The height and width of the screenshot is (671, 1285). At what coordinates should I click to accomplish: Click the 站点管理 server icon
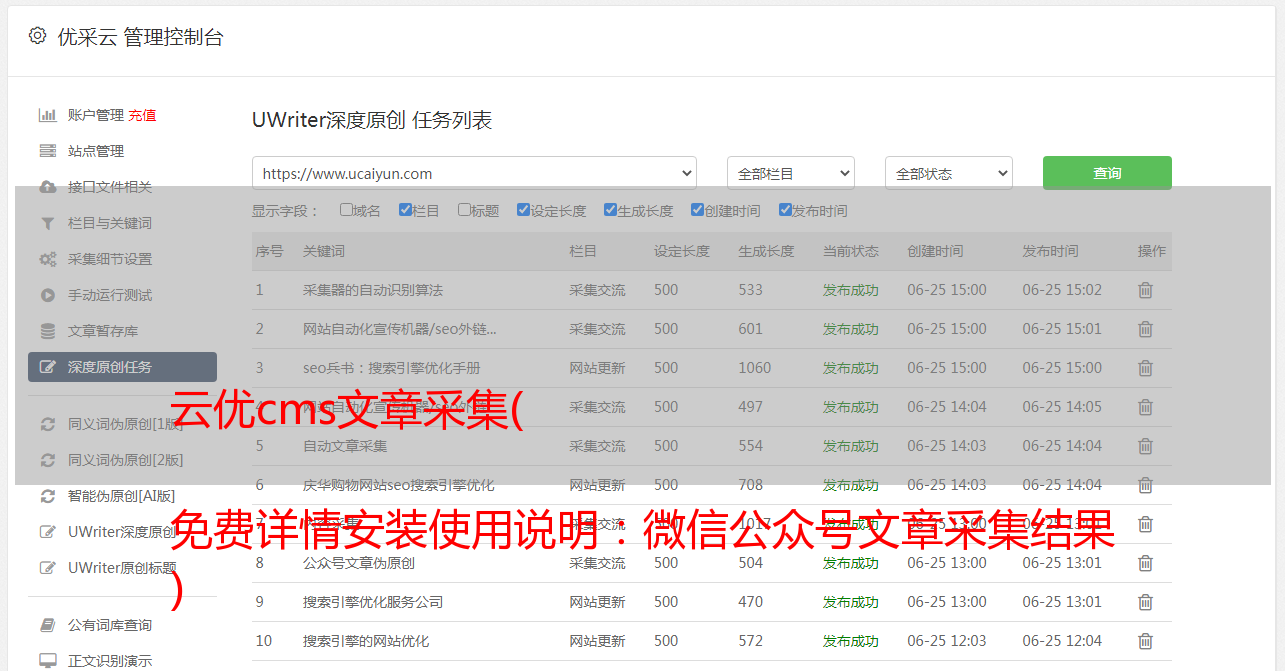47,151
